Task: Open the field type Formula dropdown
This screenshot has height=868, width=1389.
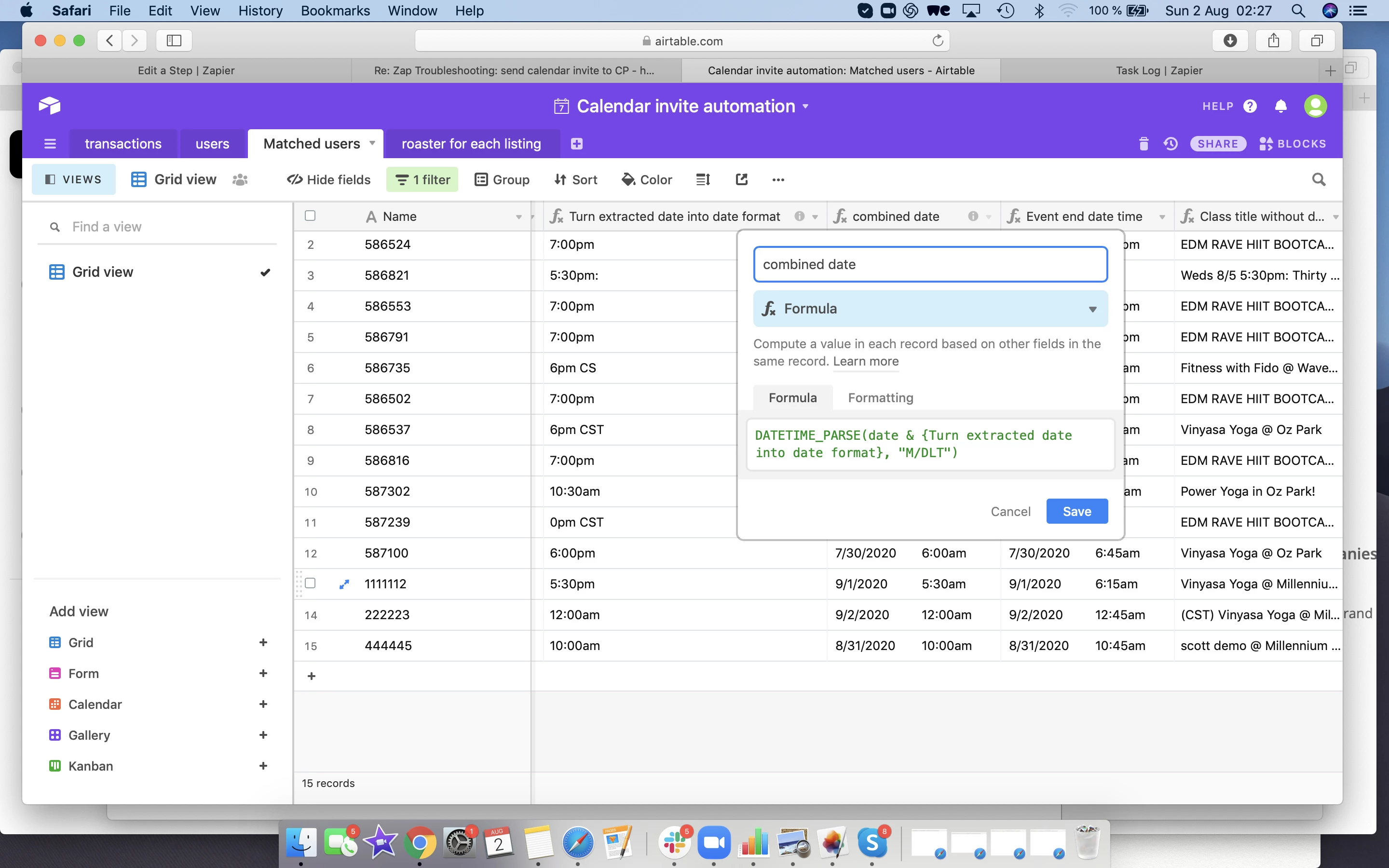Action: 930,309
